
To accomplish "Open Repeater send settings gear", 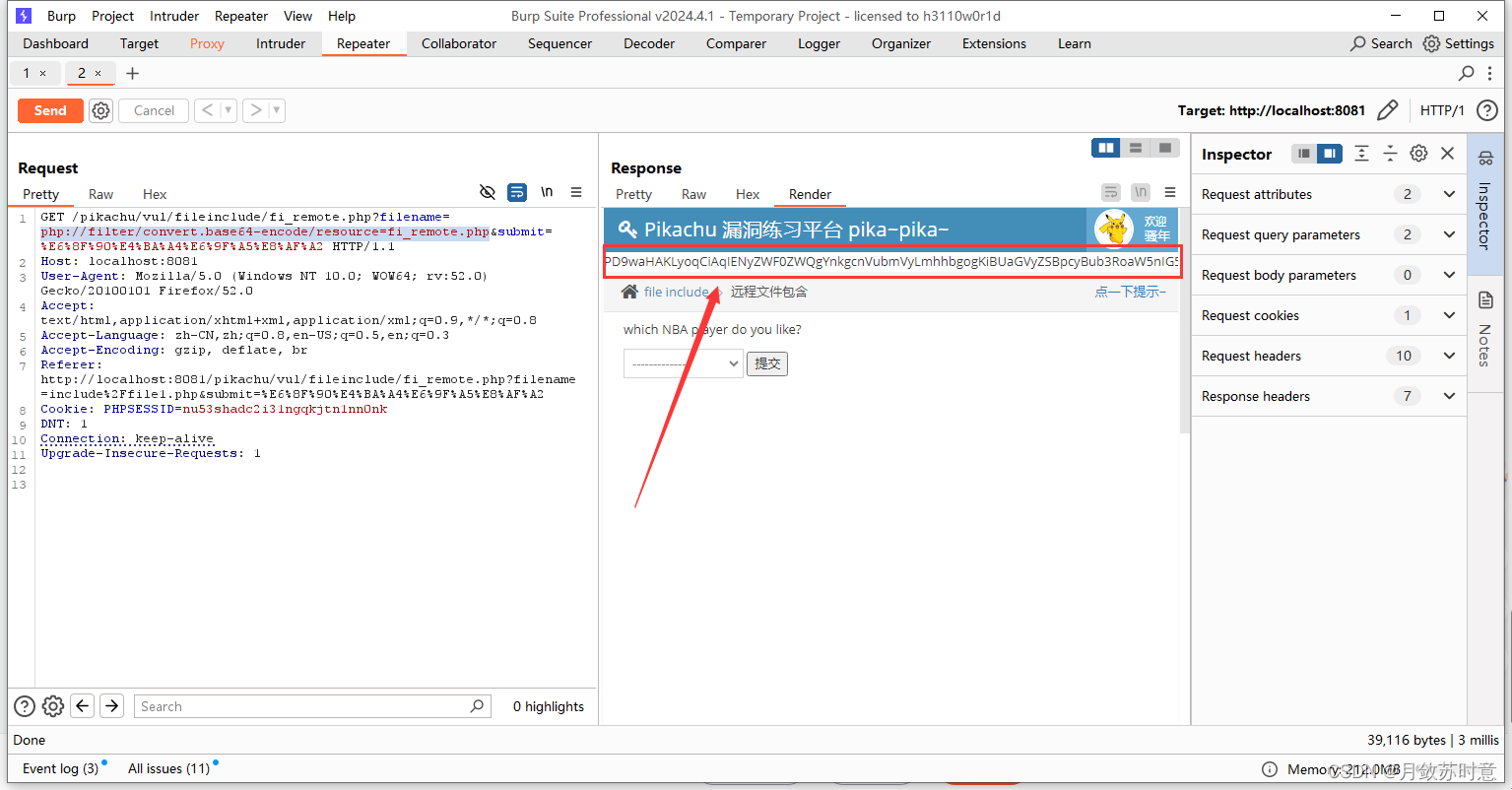I will [100, 110].
